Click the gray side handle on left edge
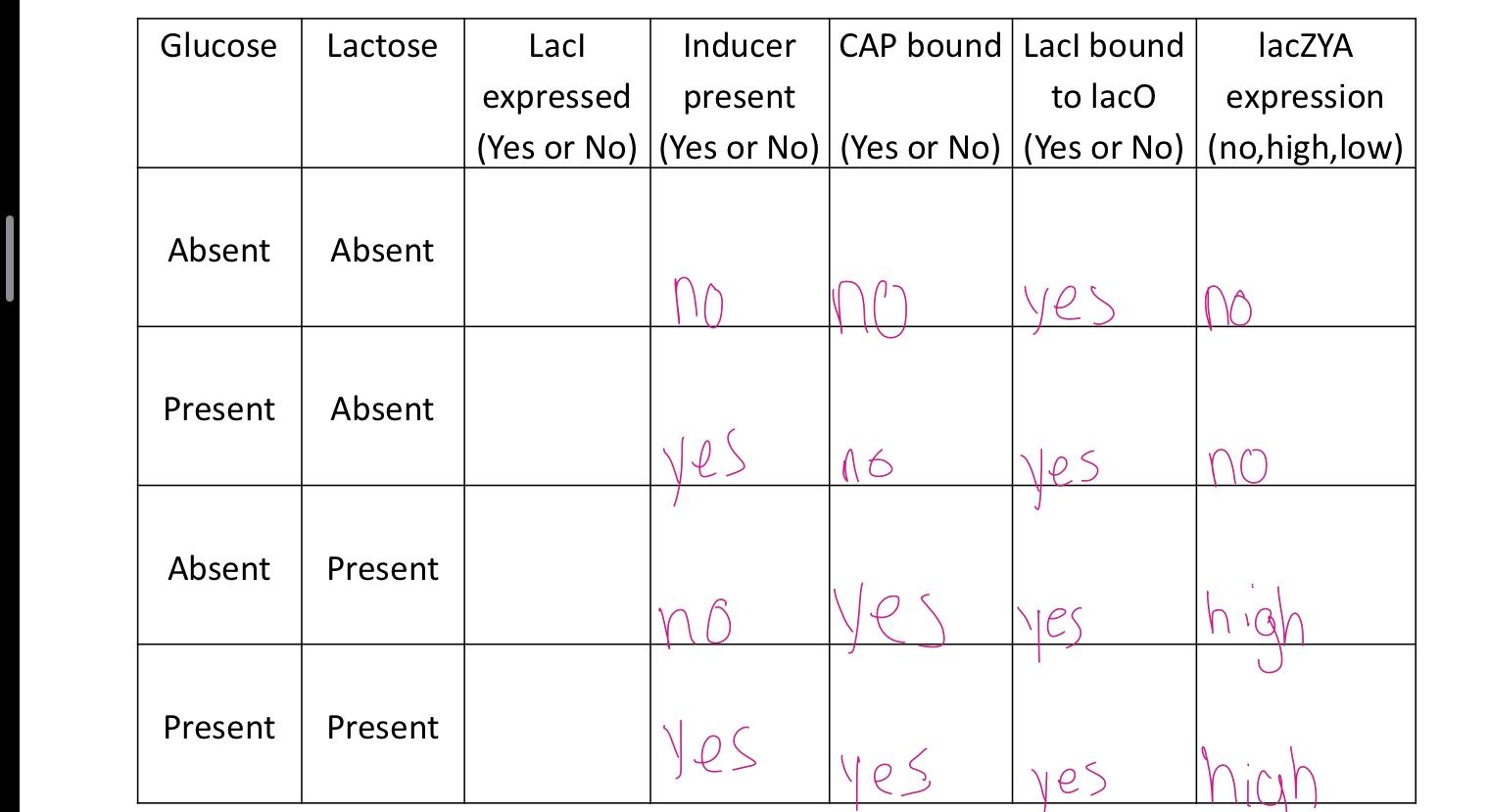The image size is (1489, 812). (10, 259)
